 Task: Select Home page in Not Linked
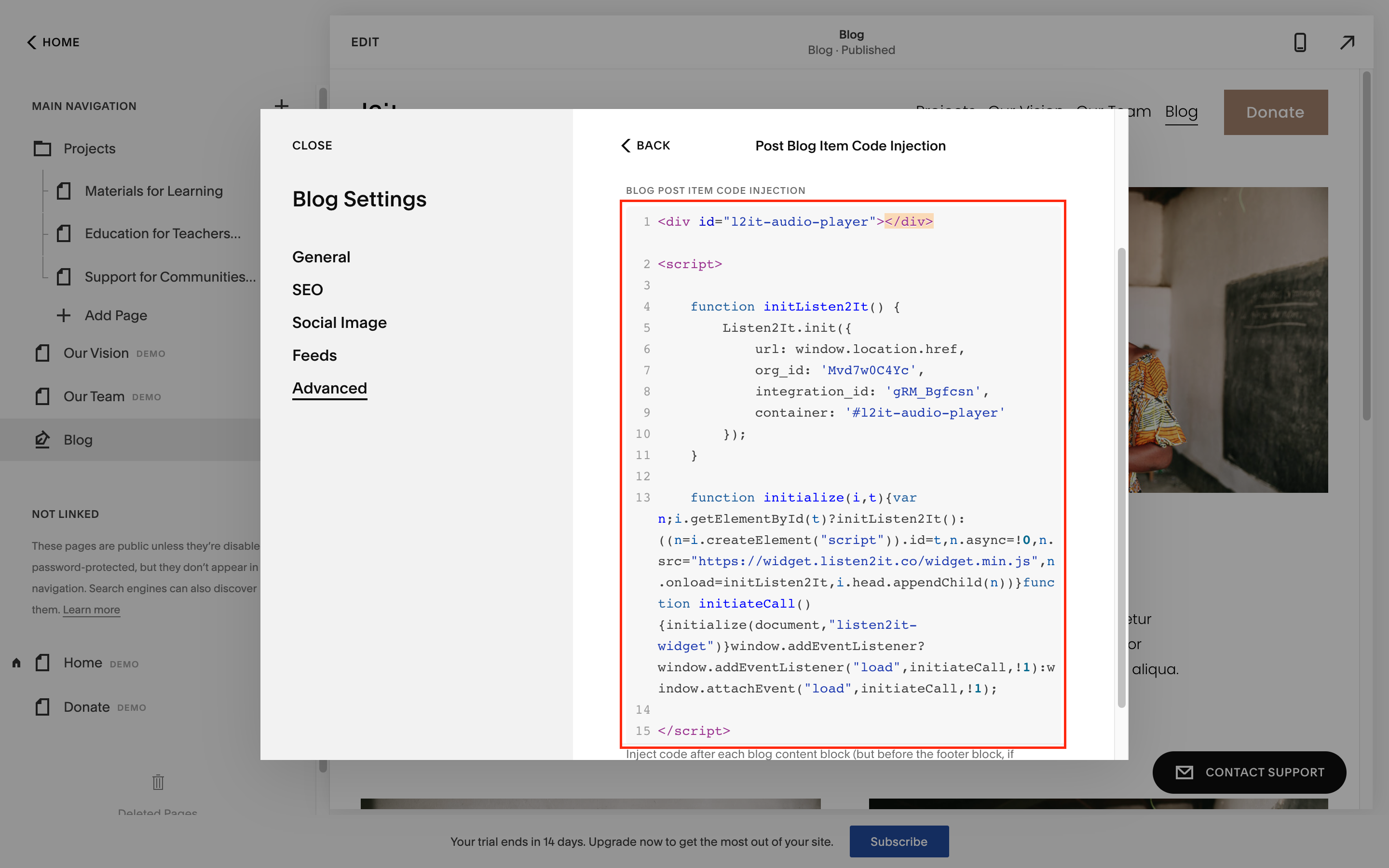[82, 663]
